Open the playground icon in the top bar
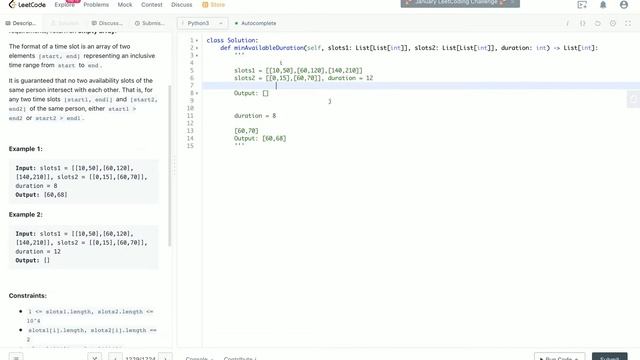Viewport: 640px width, 360px height. point(582,5)
